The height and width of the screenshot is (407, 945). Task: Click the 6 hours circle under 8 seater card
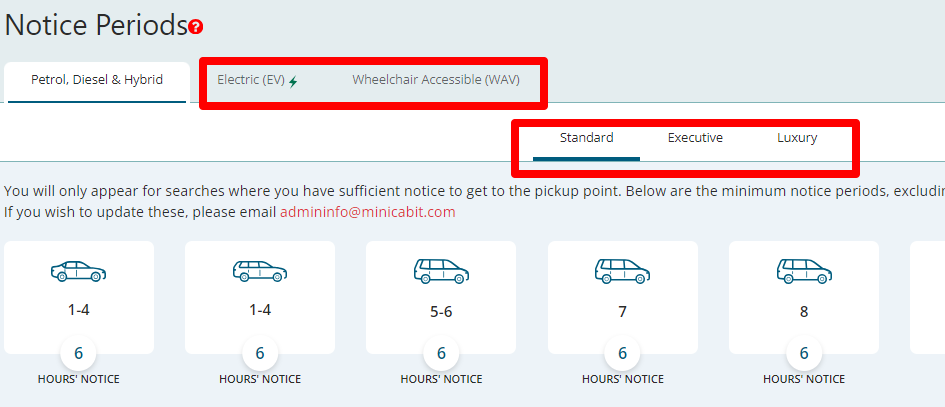[x=804, y=353]
